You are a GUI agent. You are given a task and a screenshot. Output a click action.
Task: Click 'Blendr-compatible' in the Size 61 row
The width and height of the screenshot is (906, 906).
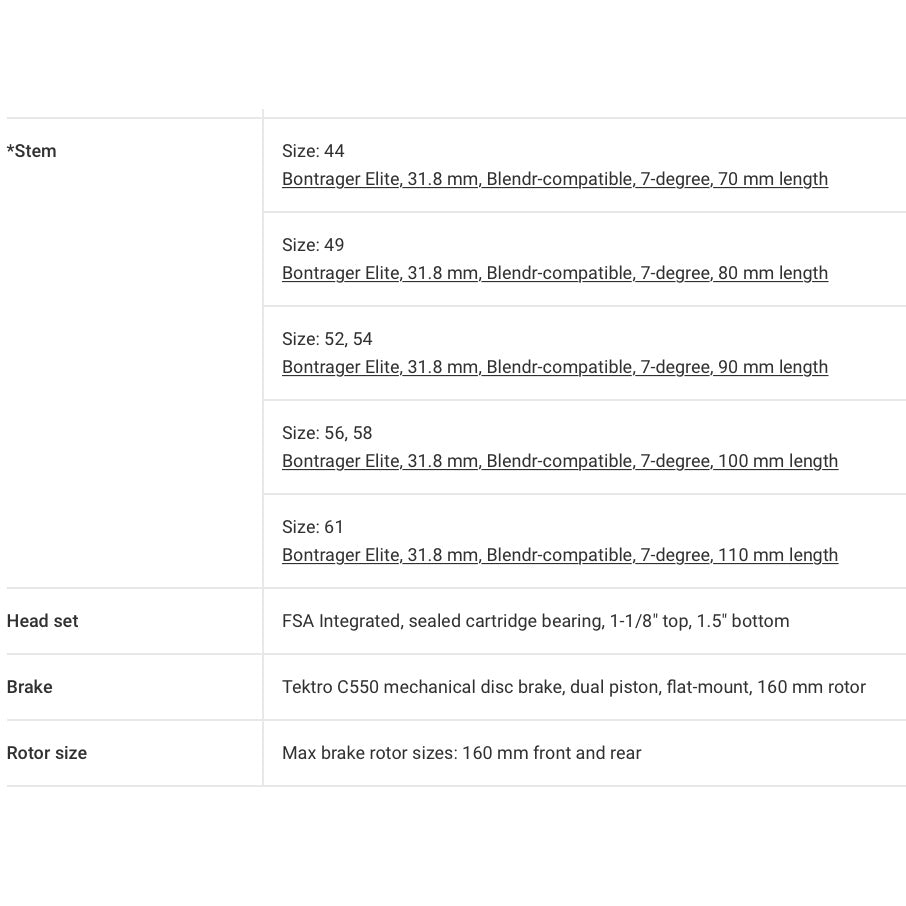coord(559,555)
